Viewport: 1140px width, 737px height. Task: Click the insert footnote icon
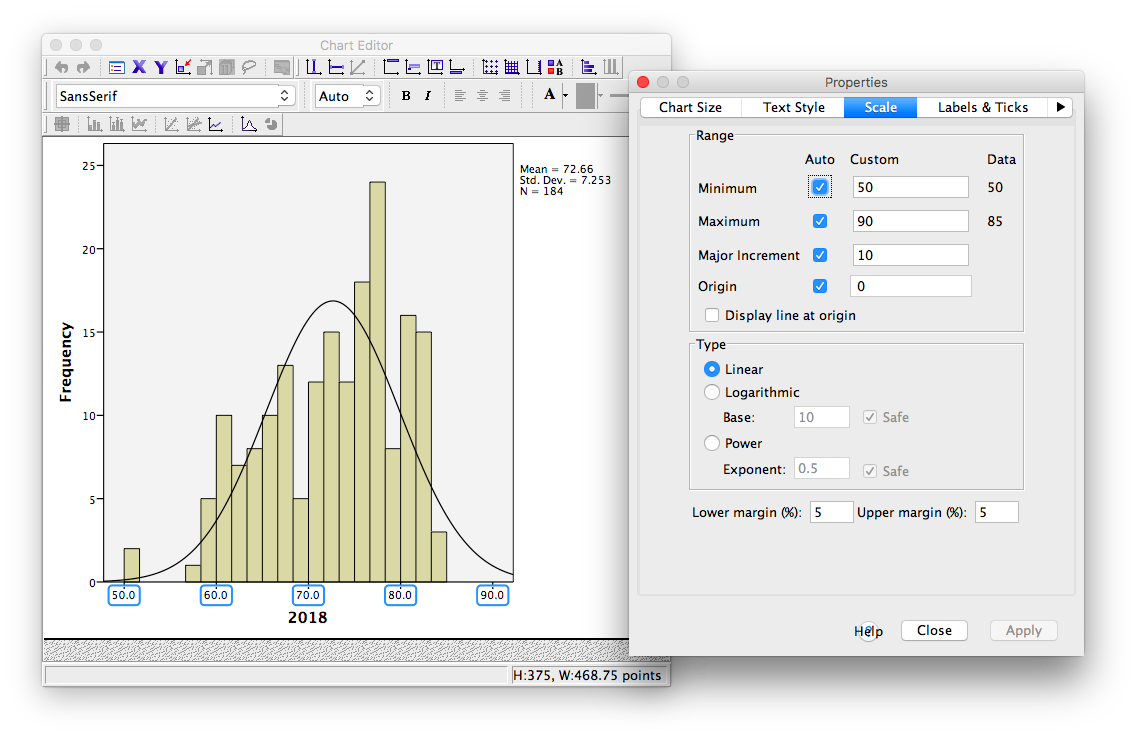click(457, 68)
